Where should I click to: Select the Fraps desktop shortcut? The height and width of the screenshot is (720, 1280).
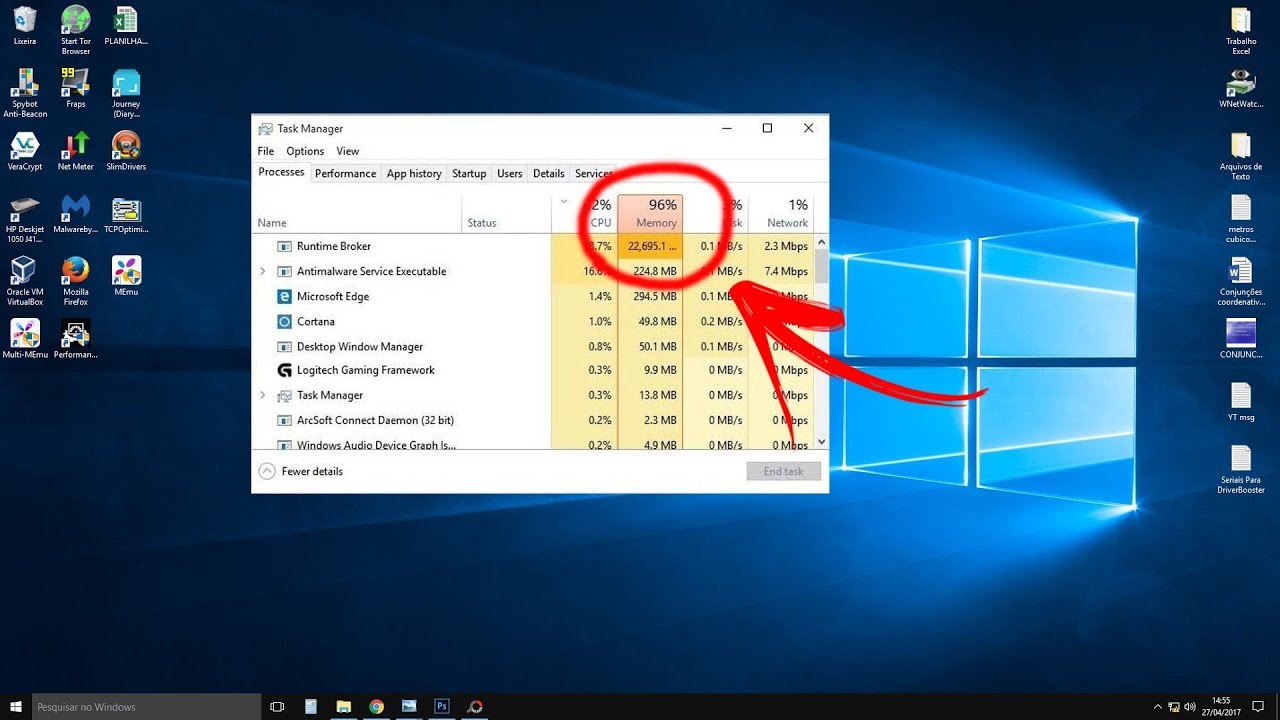point(75,88)
